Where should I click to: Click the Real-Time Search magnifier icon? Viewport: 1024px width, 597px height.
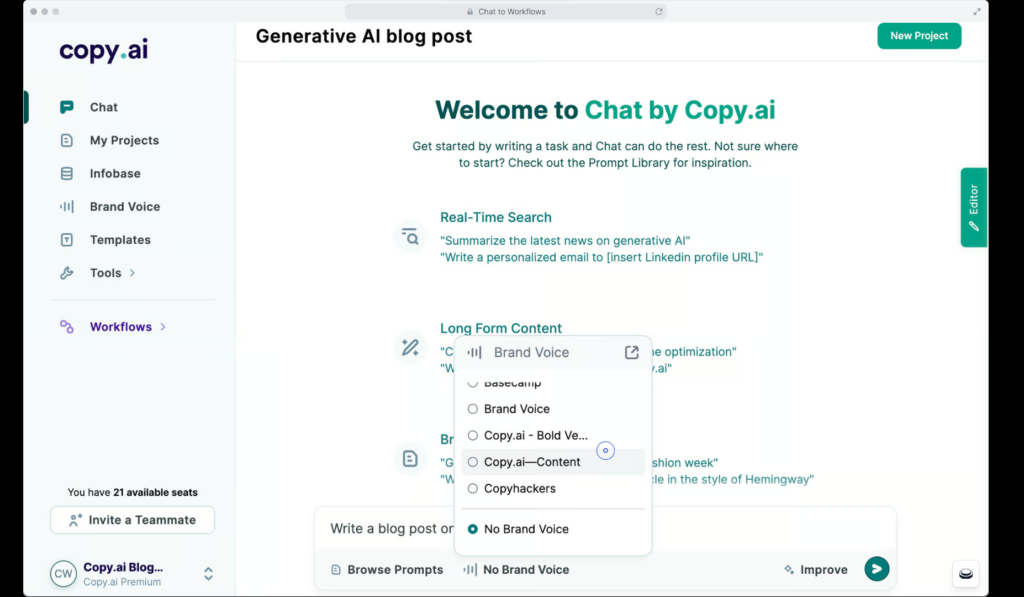pyautogui.click(x=410, y=236)
